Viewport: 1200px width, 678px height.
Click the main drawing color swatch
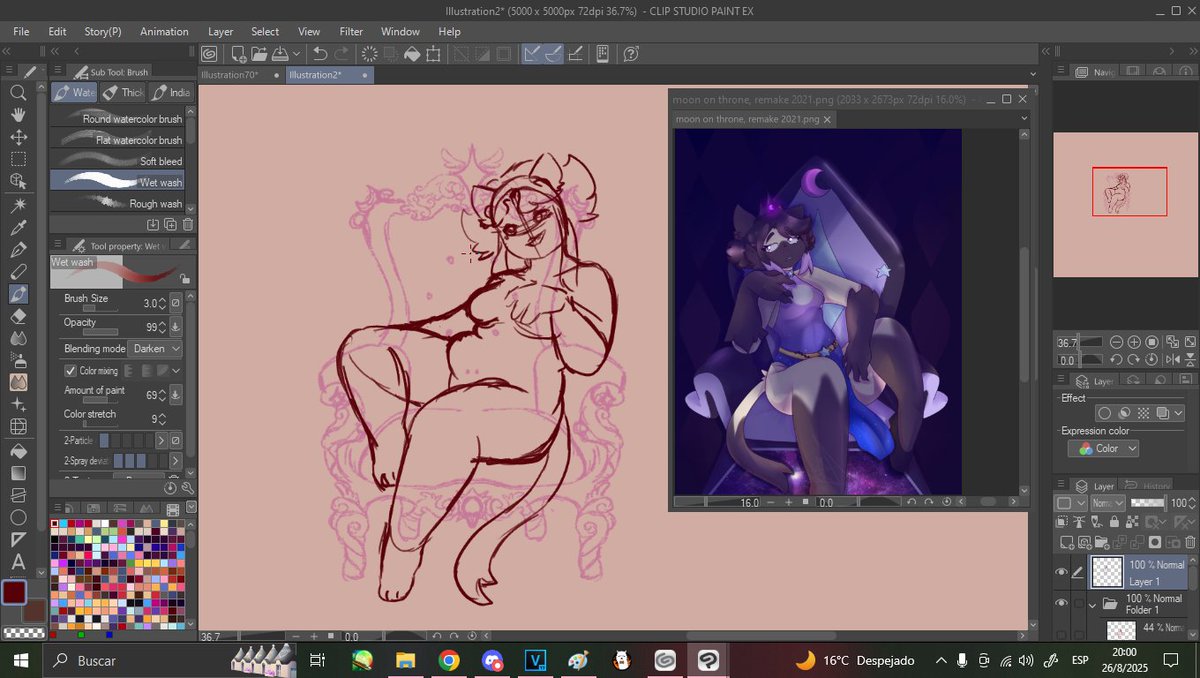click(14, 592)
